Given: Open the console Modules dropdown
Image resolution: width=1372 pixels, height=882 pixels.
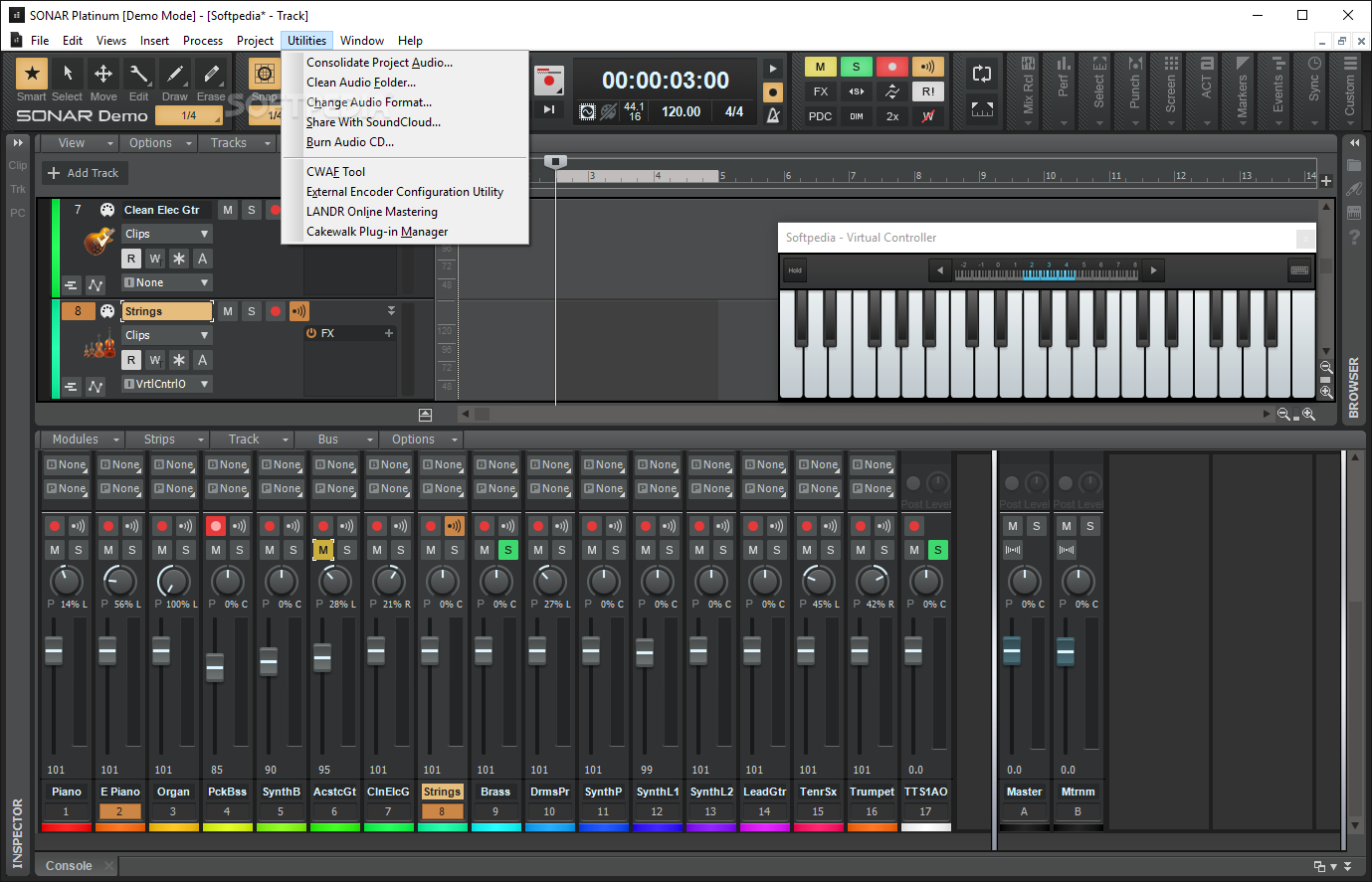Looking at the screenshot, I should tap(84, 440).
